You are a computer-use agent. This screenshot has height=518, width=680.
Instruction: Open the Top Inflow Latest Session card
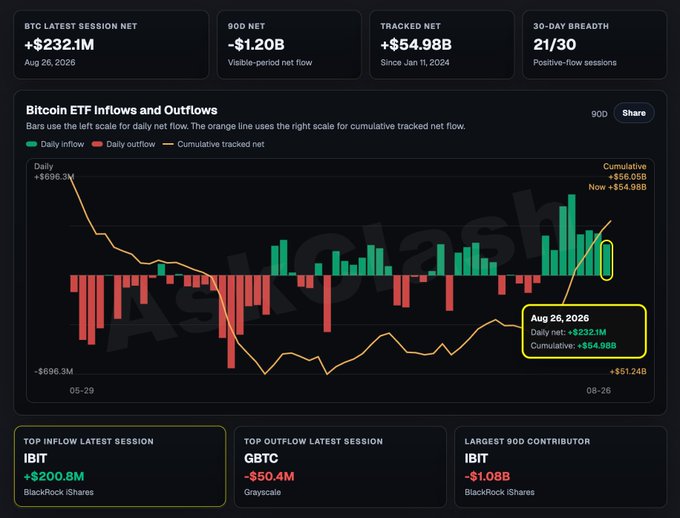[120, 466]
